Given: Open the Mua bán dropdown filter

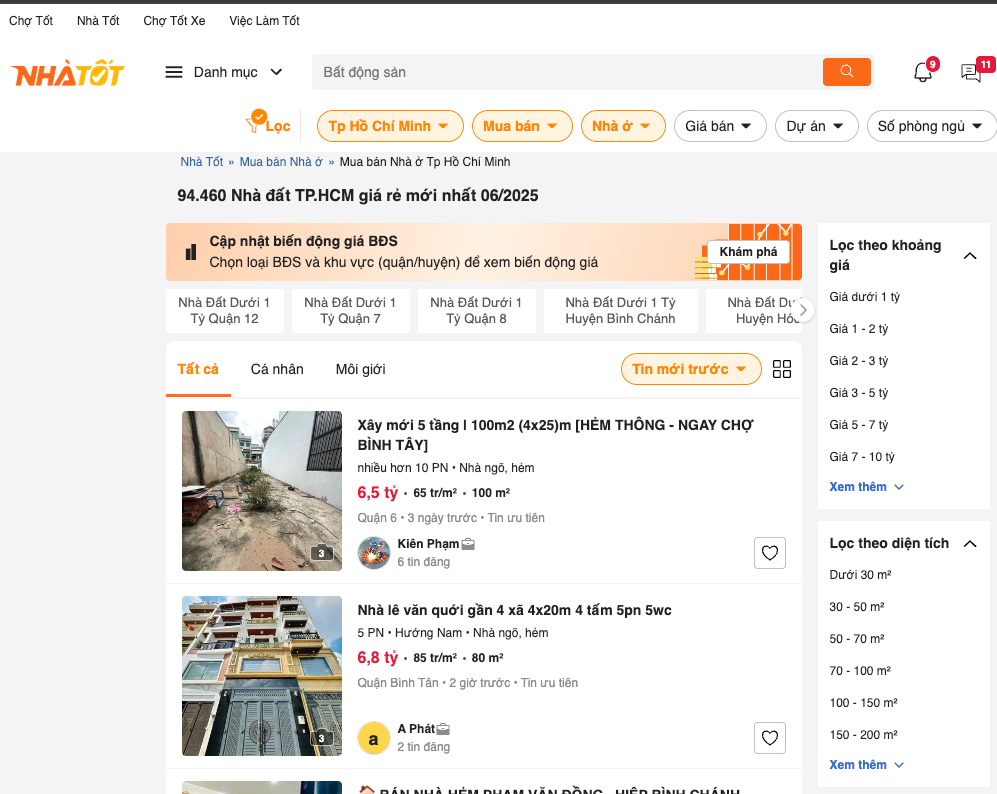Looking at the screenshot, I should point(522,126).
